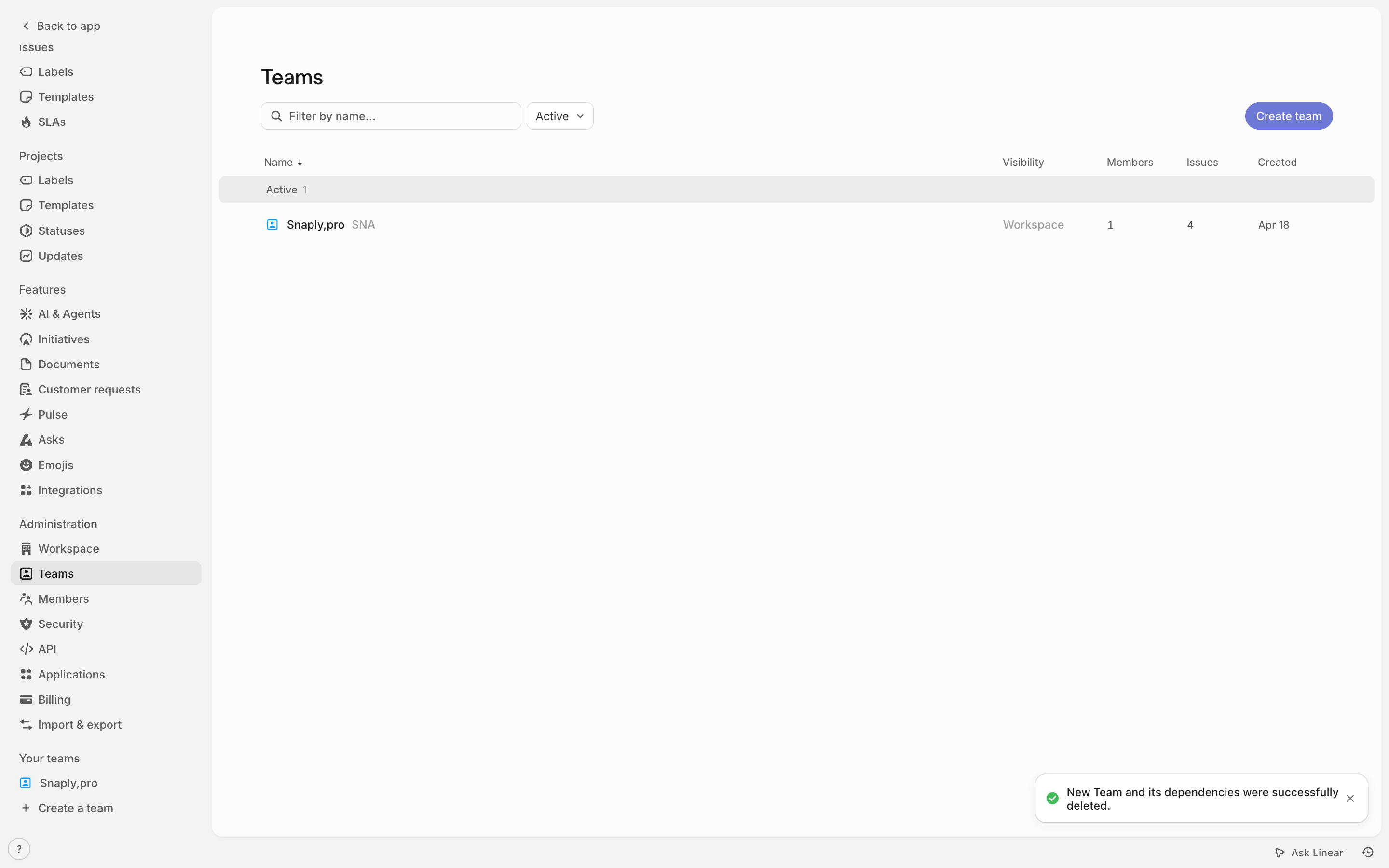Click the members count 1 for Snaply,pro

1110,224
